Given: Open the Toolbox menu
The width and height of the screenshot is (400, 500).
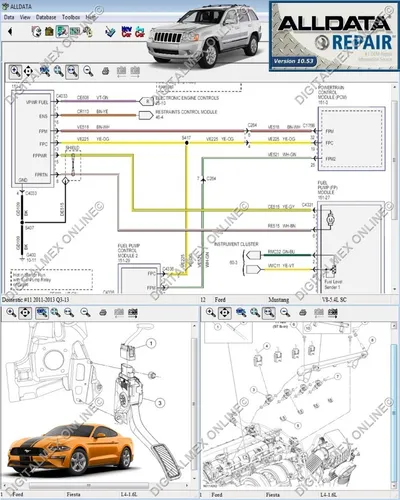Looking at the screenshot, I should coord(71,17).
